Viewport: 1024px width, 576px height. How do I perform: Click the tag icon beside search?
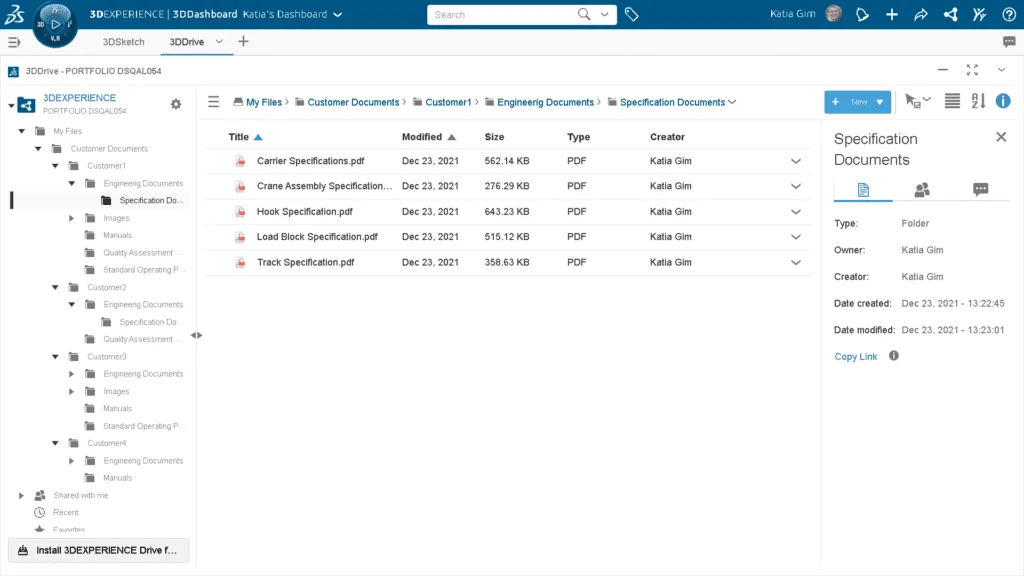[x=632, y=14]
